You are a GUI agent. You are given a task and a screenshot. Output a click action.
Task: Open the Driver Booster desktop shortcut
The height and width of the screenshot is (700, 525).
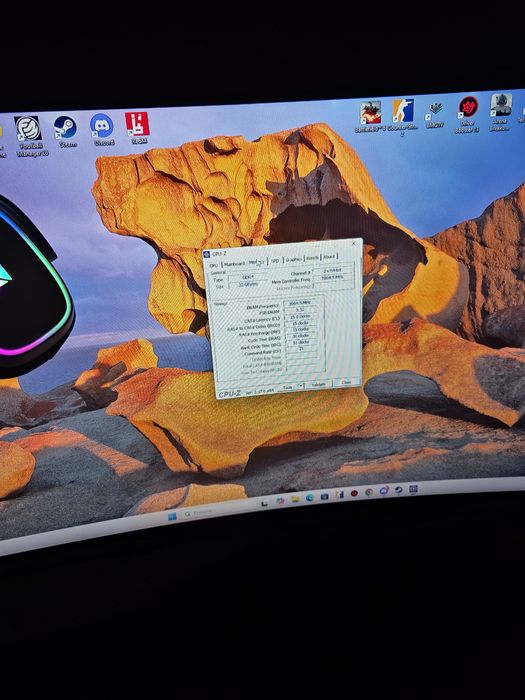coord(468,114)
